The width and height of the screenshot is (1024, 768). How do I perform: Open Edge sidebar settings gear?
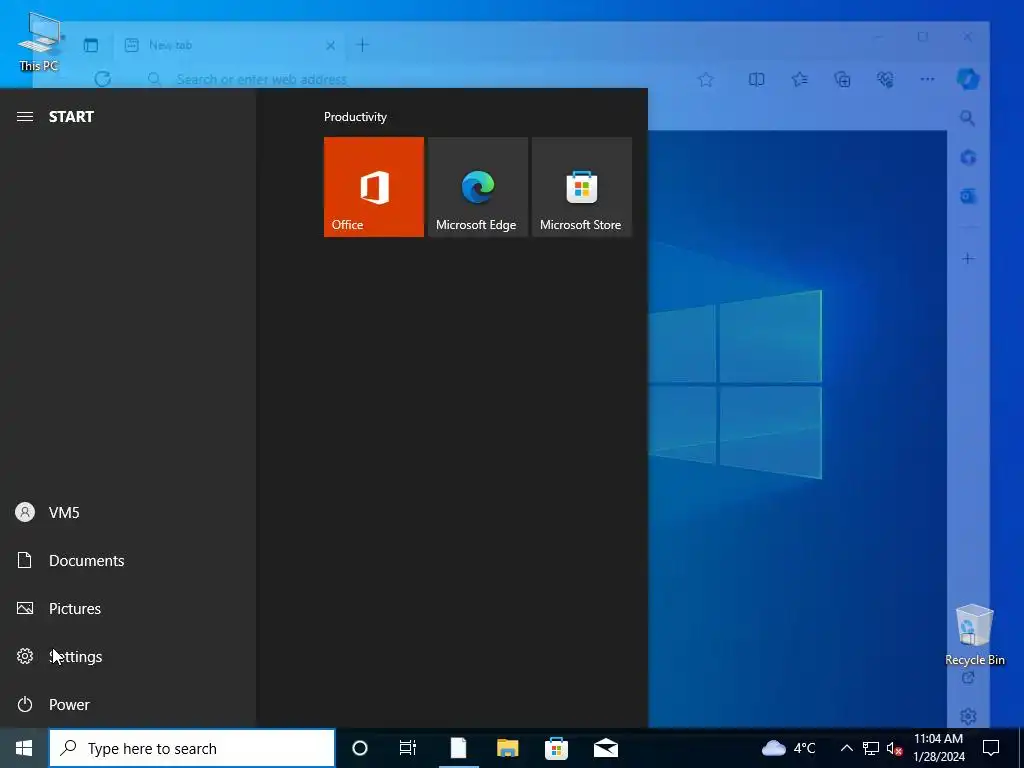point(968,716)
